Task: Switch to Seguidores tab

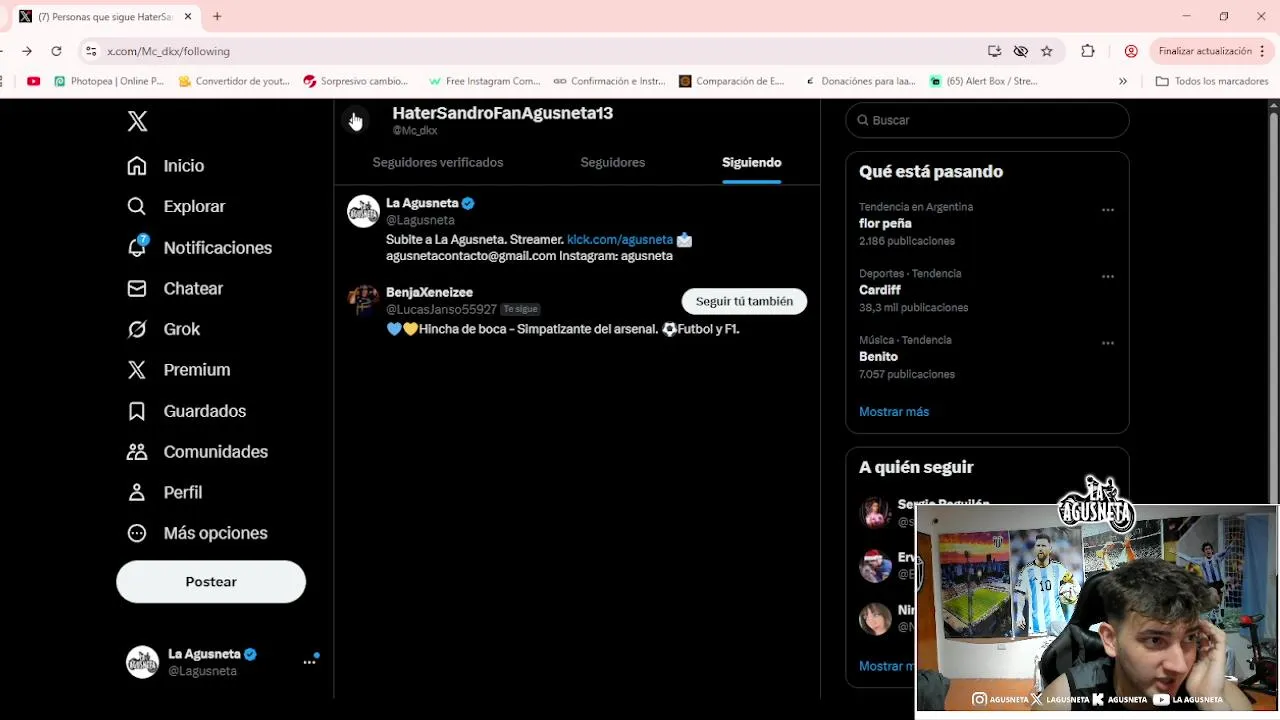Action: pyautogui.click(x=613, y=162)
